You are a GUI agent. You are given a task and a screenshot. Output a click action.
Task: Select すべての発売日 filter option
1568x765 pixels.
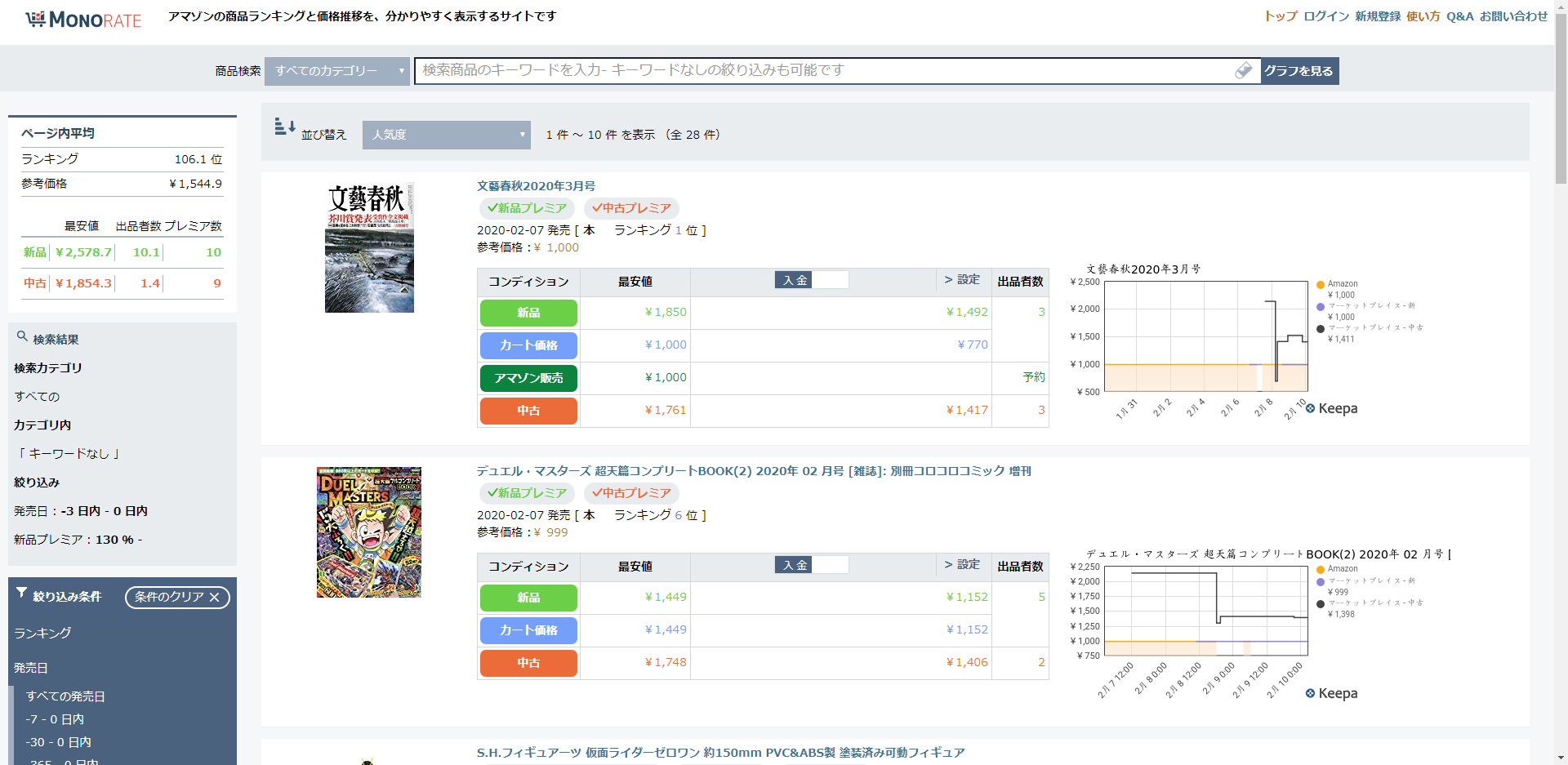pos(65,696)
